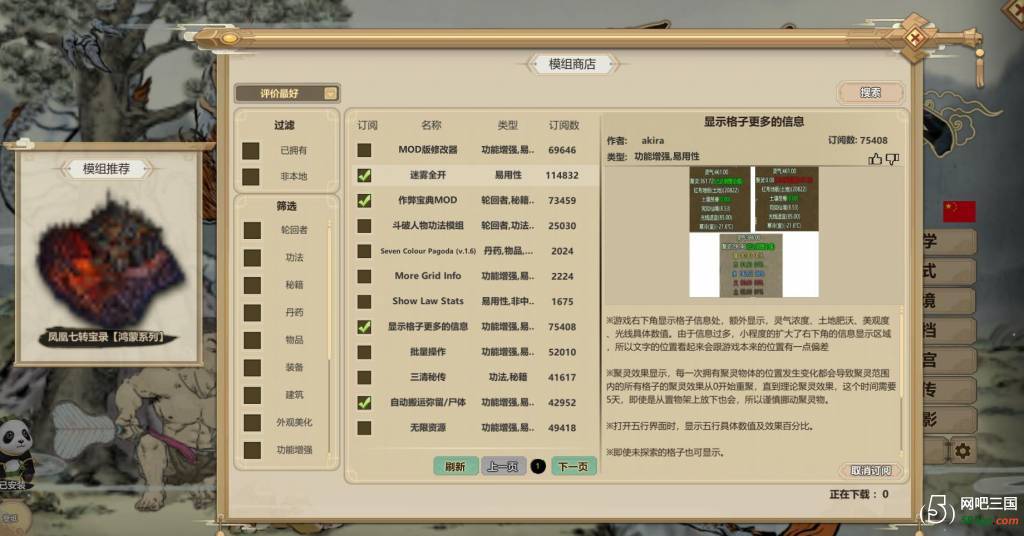
Task: Select the 无限资源 mod name
Action: click(x=428, y=428)
